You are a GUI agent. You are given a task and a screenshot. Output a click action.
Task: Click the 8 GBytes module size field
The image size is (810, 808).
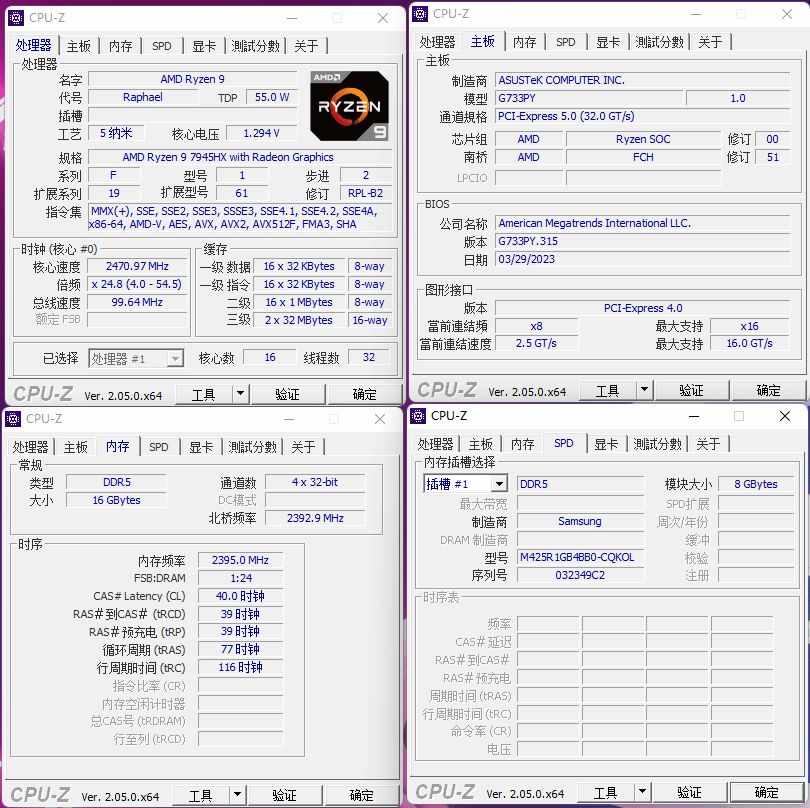tap(756, 484)
